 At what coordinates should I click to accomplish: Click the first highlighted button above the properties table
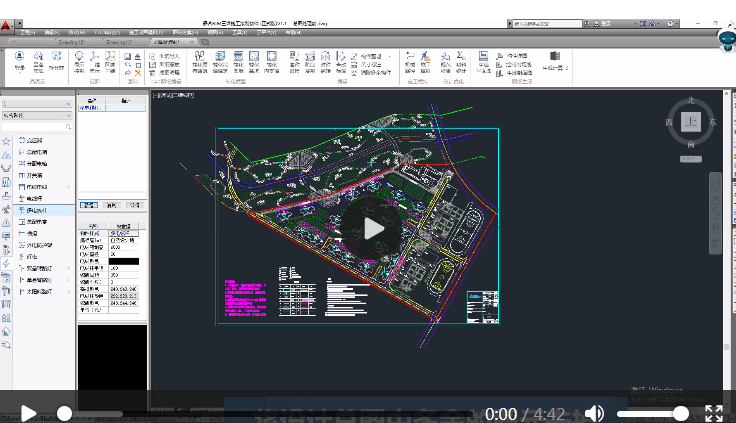pyautogui.click(x=89, y=205)
